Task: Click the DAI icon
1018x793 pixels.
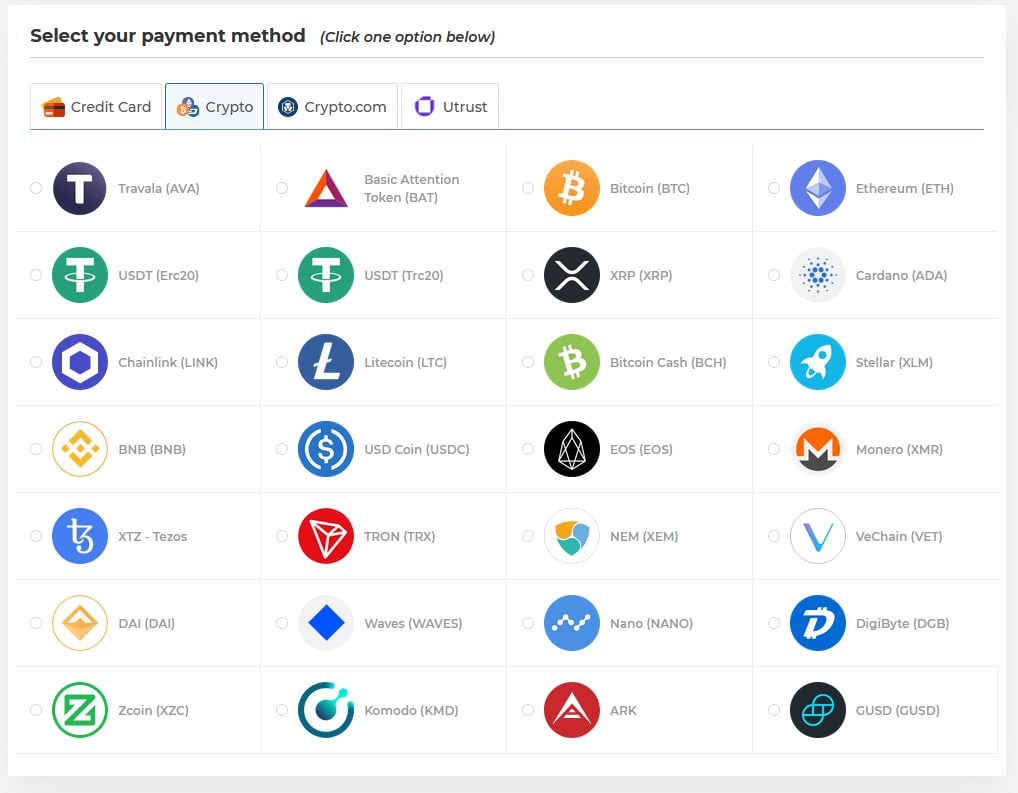Action: (x=80, y=623)
